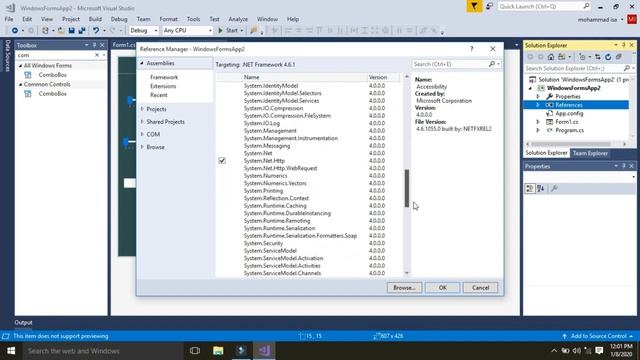Click the Save toolbar icon

(71, 31)
